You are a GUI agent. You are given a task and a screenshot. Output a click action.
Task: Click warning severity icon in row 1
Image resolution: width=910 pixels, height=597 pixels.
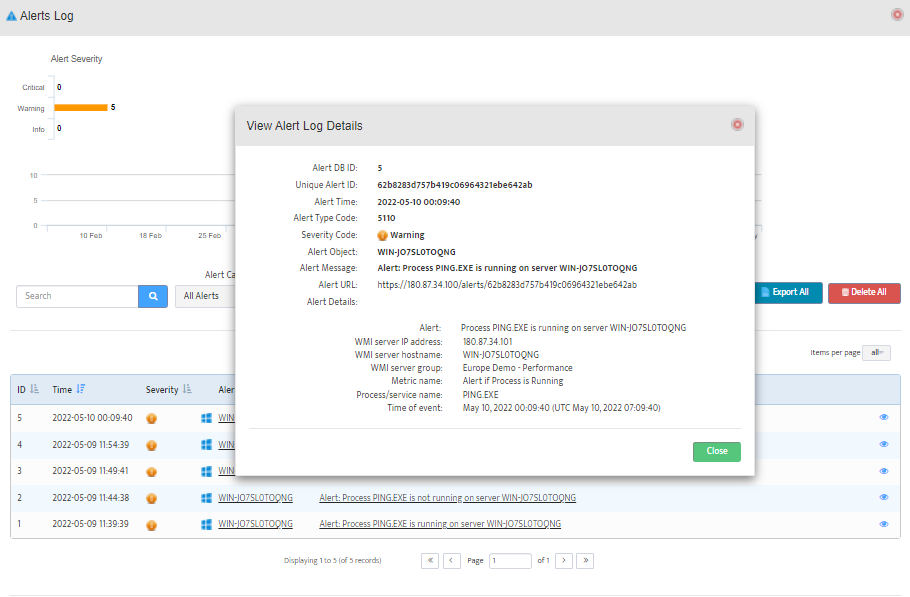(x=151, y=525)
